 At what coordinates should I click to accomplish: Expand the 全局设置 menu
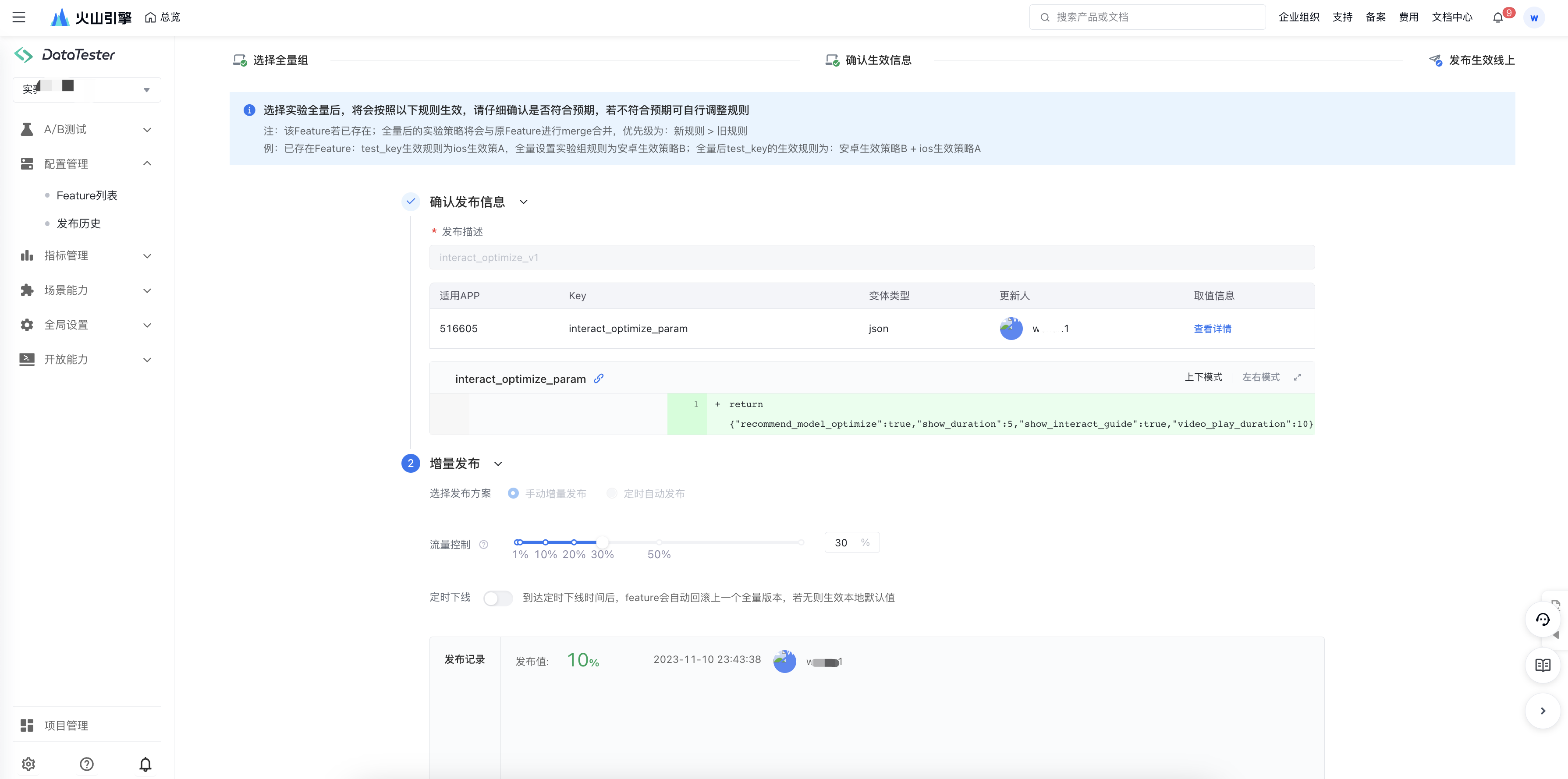click(x=147, y=326)
